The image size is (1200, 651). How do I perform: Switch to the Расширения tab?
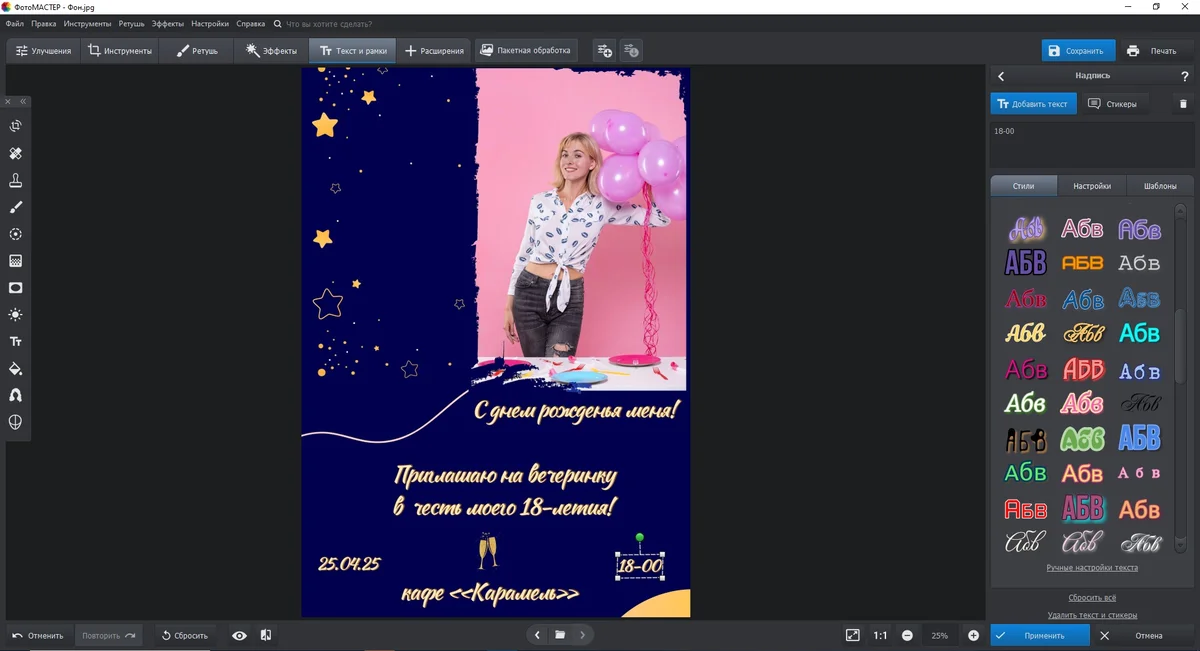pyautogui.click(x=435, y=50)
